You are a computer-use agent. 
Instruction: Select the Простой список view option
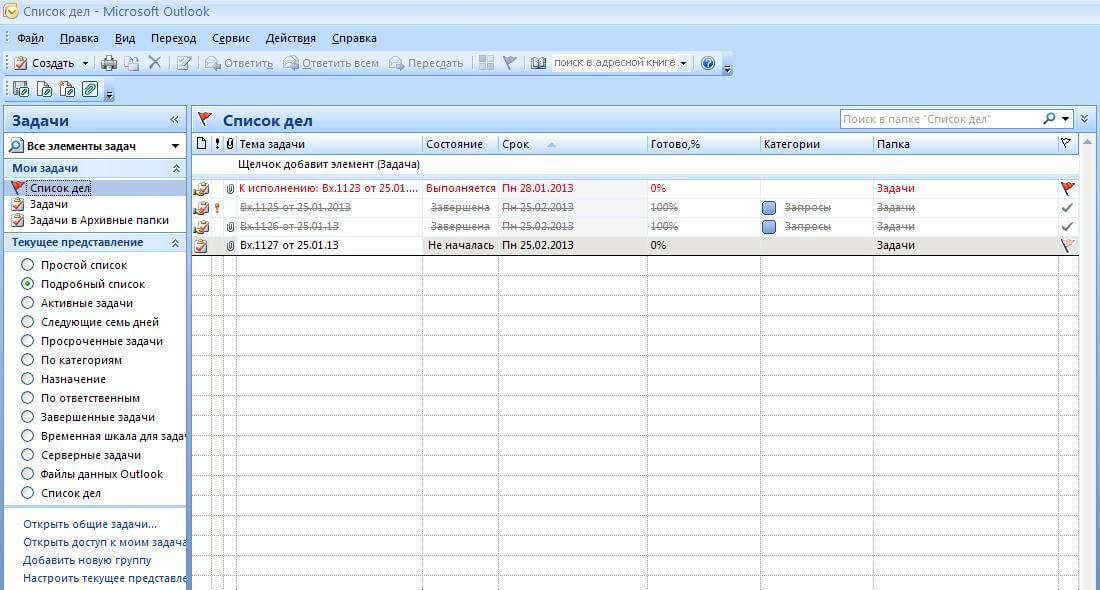coord(28,265)
